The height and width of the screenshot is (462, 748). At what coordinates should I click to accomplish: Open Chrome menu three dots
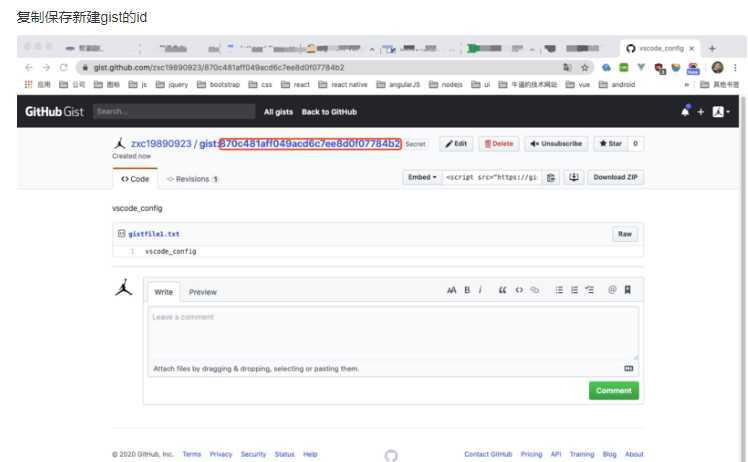[735, 68]
